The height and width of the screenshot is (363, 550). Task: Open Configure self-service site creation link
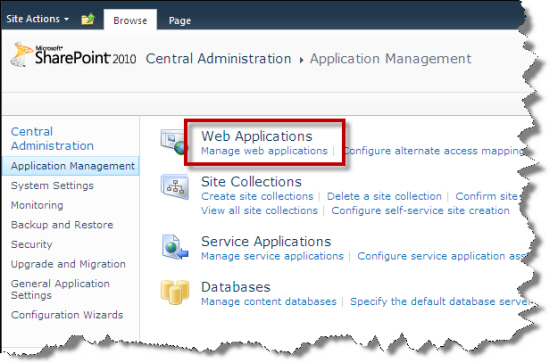click(x=421, y=211)
